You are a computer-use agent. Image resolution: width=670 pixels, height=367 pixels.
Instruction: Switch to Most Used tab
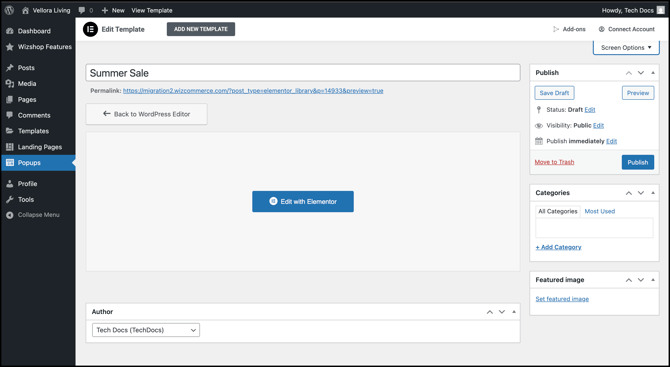tap(599, 211)
